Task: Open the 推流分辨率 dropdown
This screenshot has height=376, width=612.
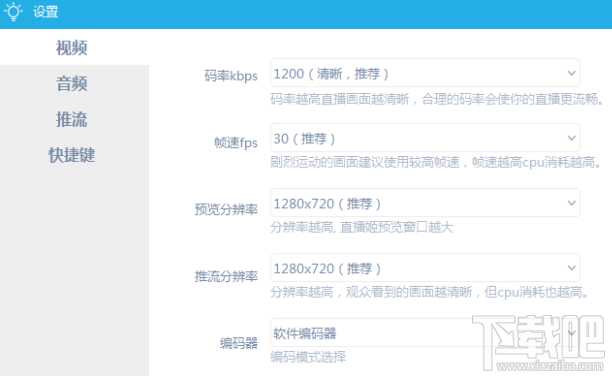Action: (x=425, y=268)
